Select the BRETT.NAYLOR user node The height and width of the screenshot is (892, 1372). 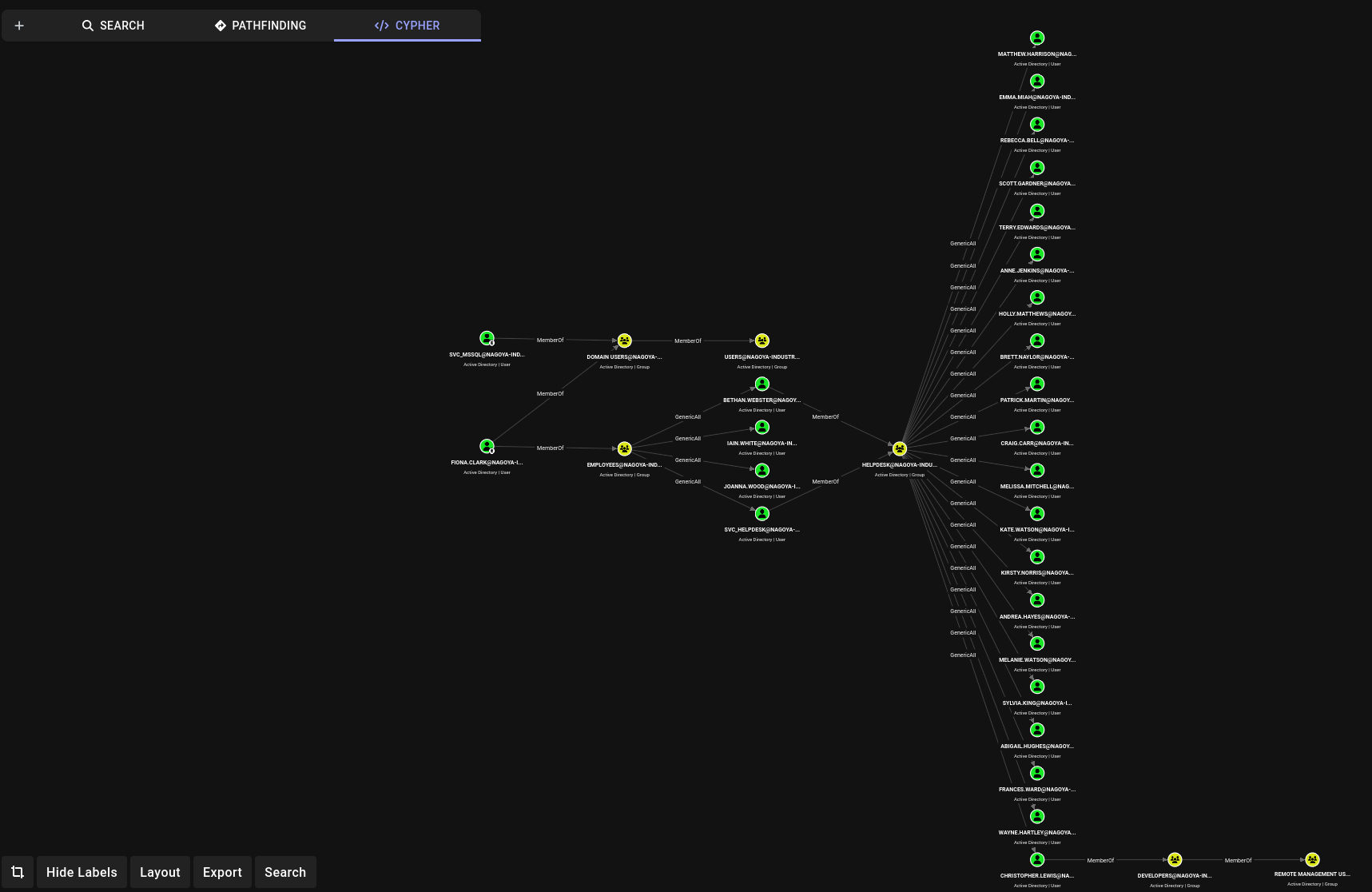(x=1037, y=340)
